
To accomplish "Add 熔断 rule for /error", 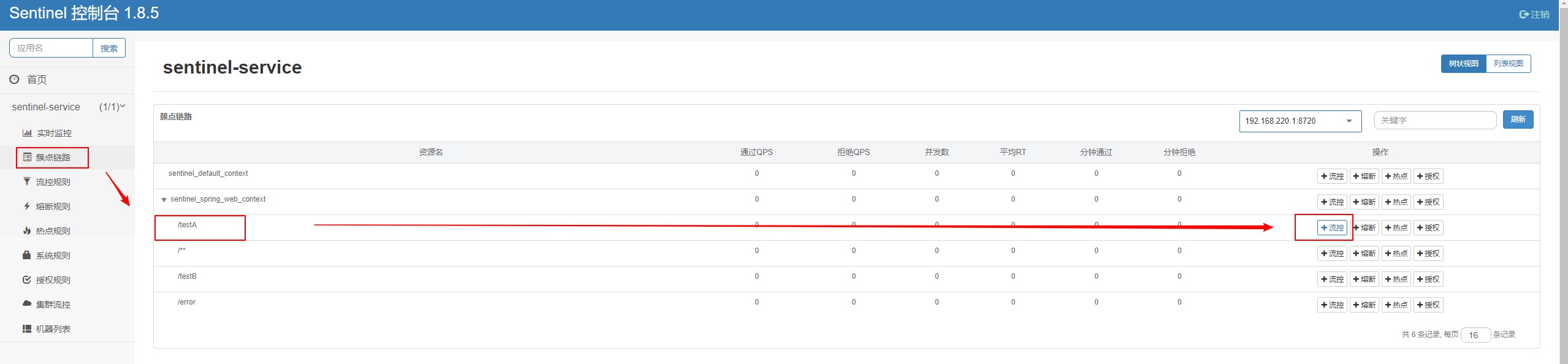I will pos(1364,305).
